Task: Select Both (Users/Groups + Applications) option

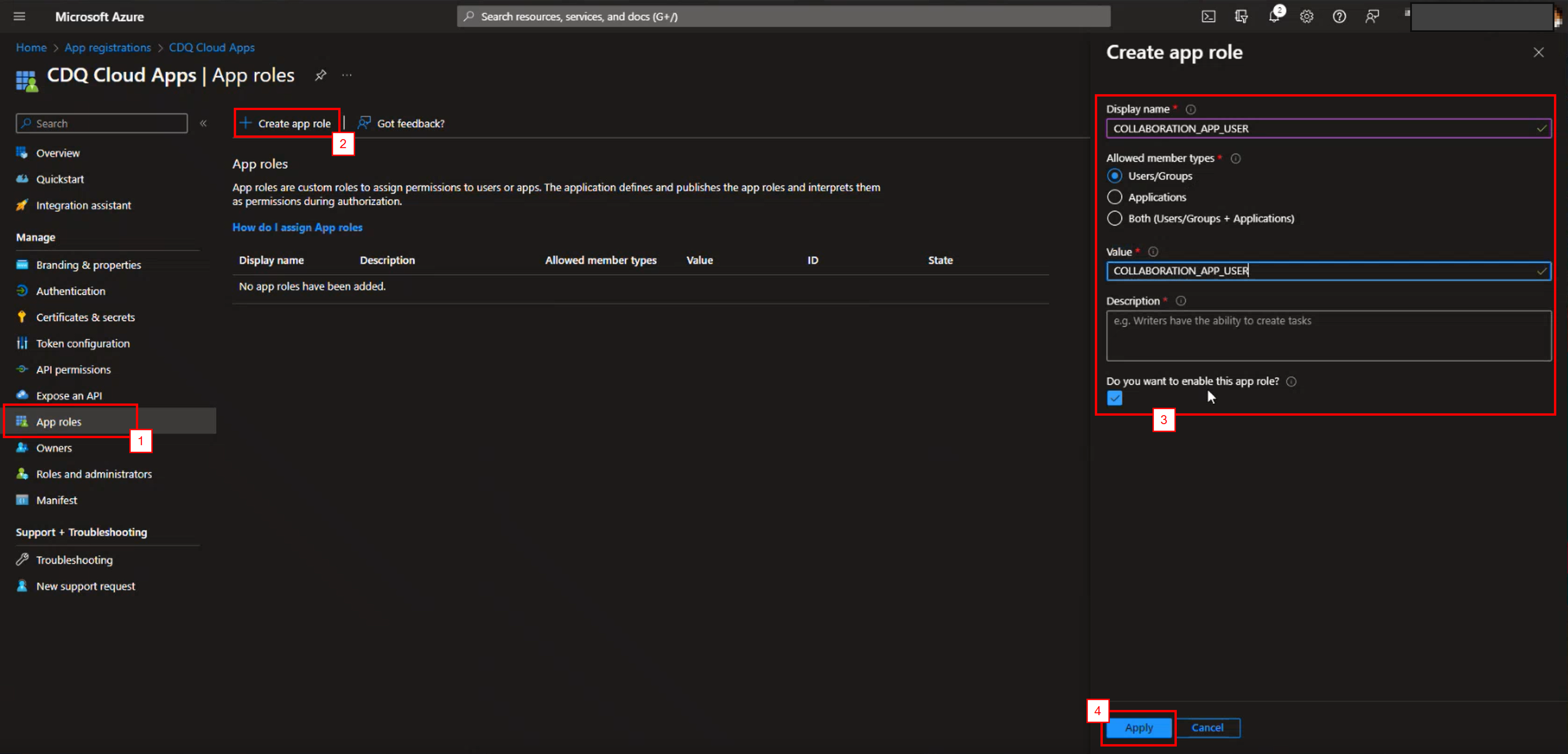Action: click(x=1114, y=218)
